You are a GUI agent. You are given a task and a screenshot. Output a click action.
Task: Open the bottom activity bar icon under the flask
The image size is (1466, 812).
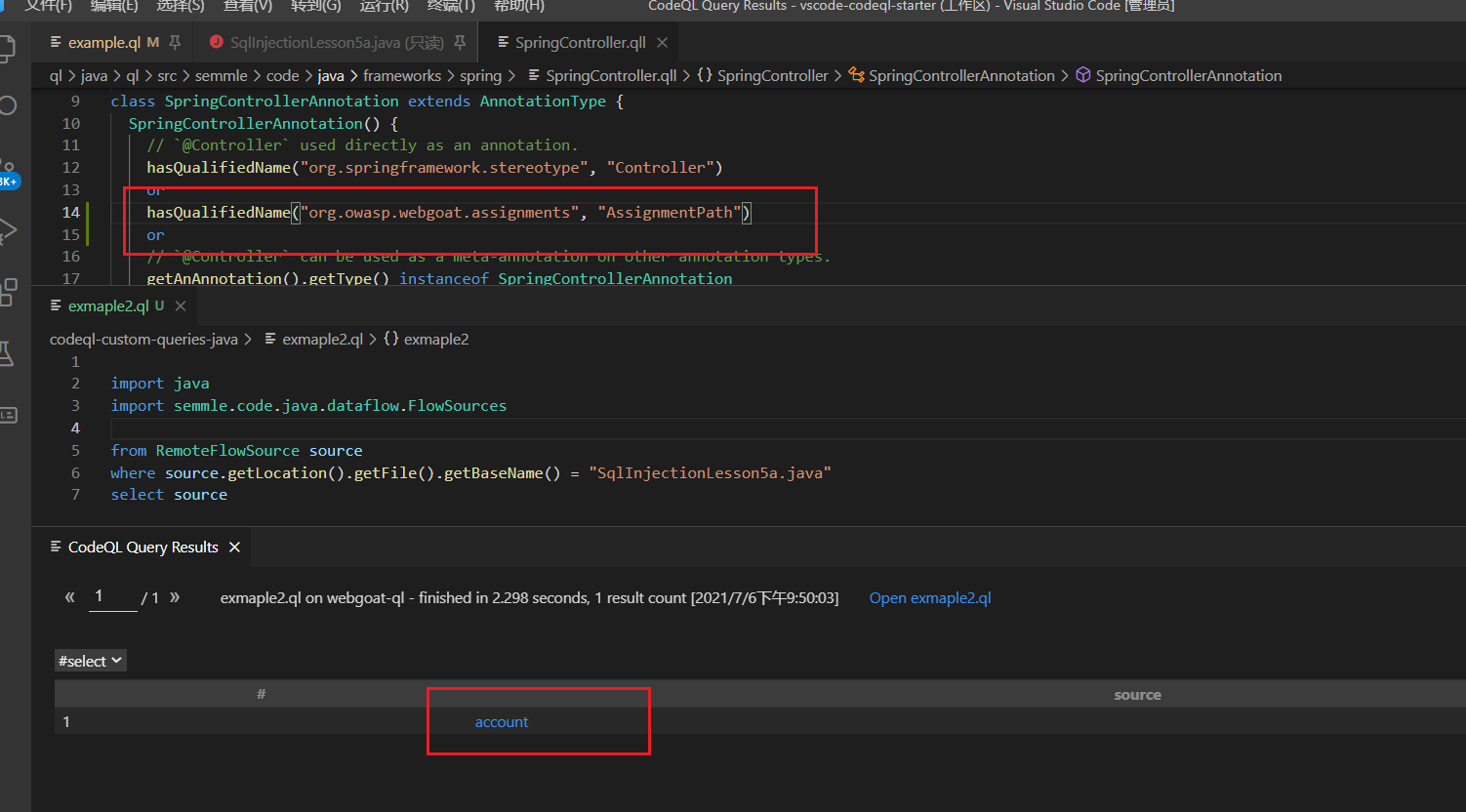(8, 415)
